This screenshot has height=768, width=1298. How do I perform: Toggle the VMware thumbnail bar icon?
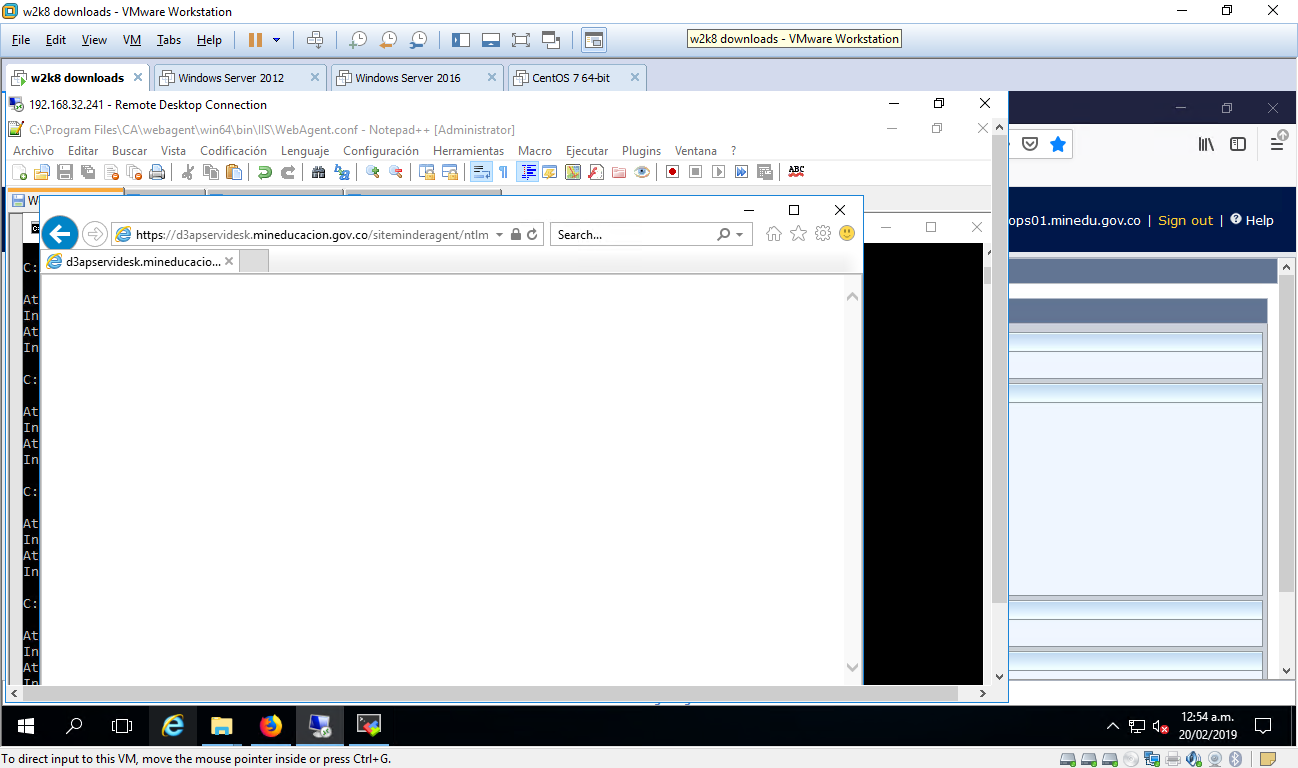pos(490,40)
